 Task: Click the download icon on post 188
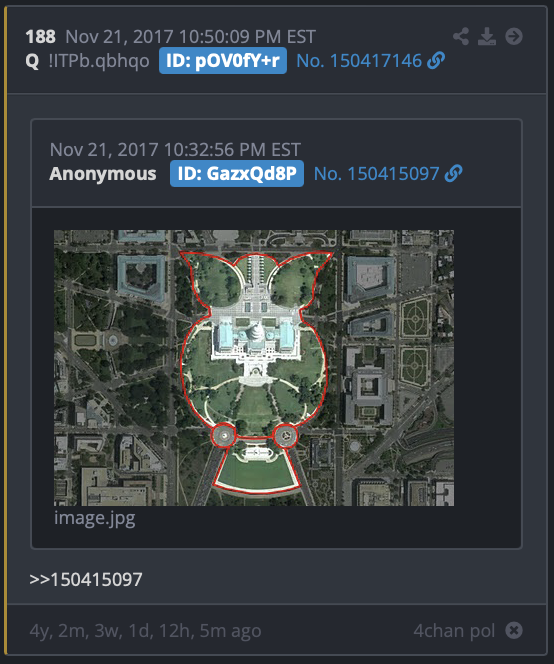coord(487,36)
